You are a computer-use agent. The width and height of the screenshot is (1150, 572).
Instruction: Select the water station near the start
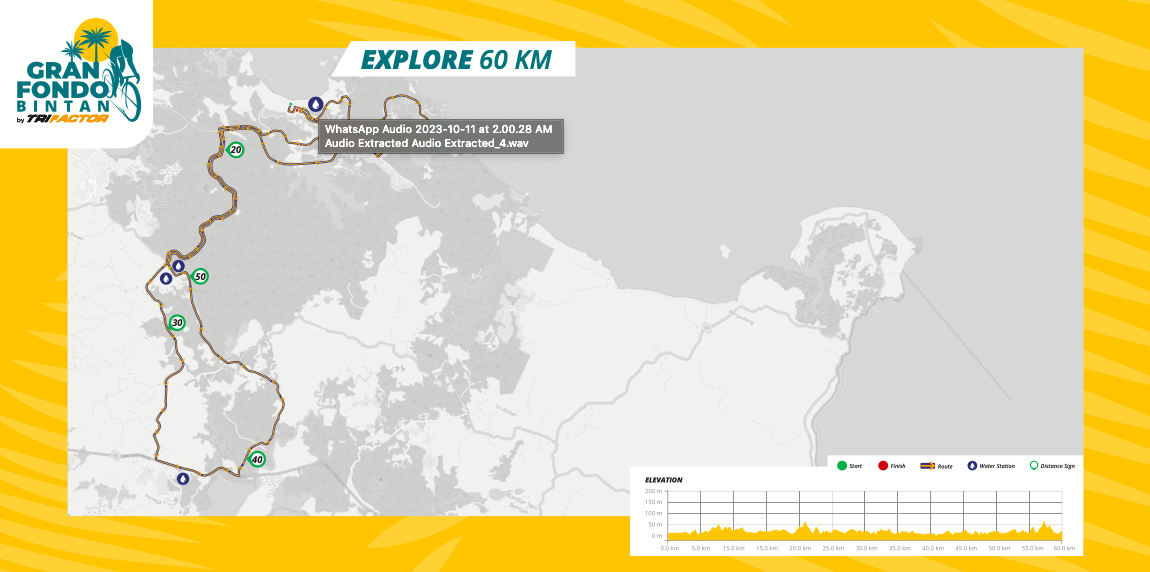pyautogui.click(x=316, y=103)
